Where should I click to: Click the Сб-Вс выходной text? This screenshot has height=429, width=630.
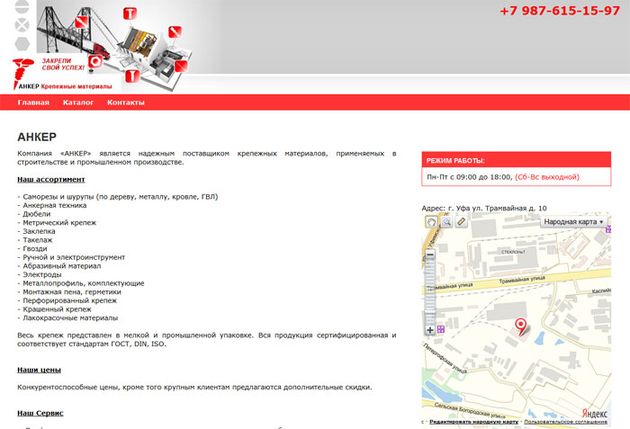tap(547, 177)
